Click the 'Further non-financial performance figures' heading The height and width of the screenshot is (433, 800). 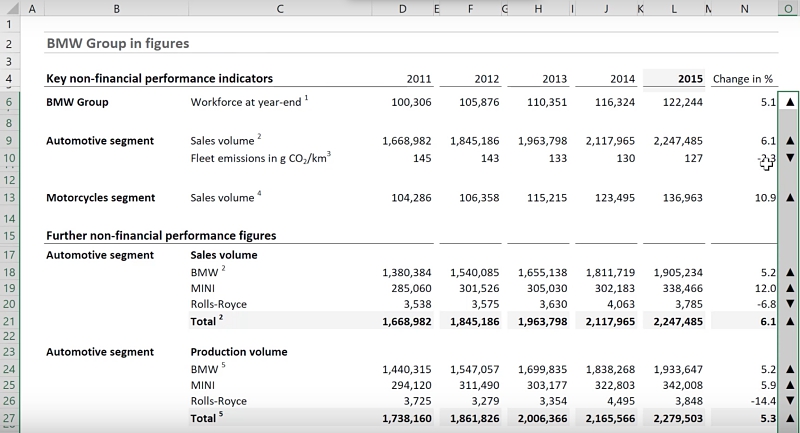click(x=161, y=236)
